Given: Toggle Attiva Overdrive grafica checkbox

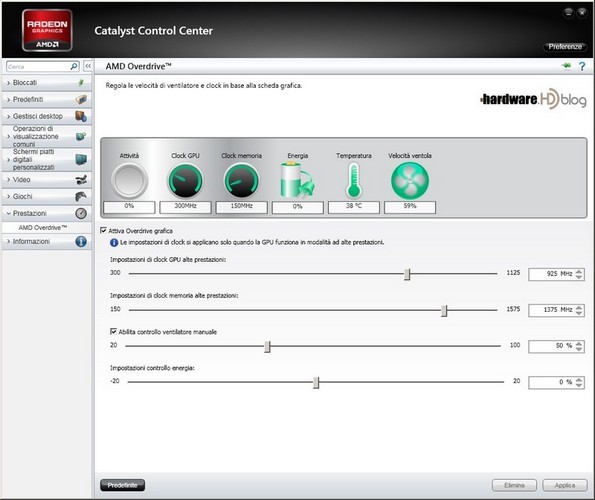Looking at the screenshot, I should [103, 230].
